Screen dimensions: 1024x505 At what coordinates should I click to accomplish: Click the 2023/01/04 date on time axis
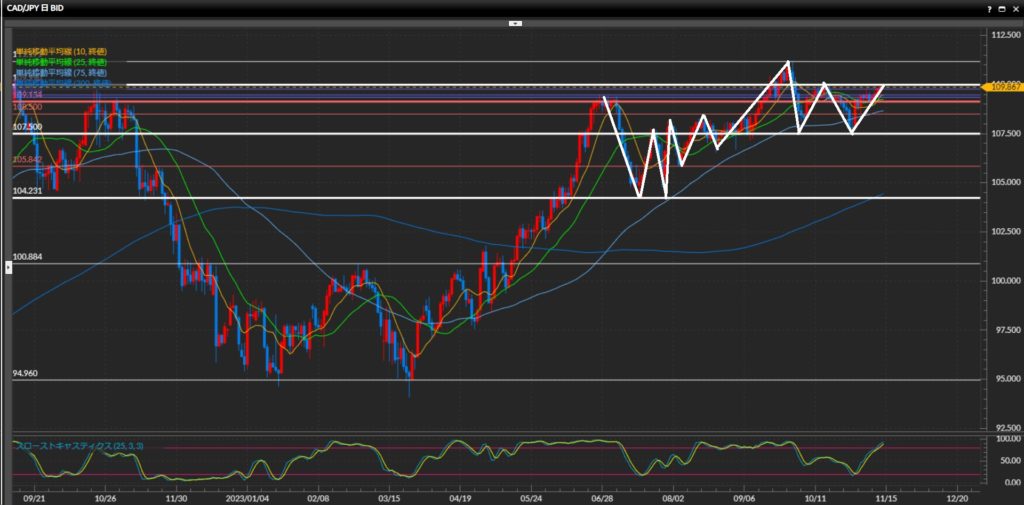pos(248,495)
